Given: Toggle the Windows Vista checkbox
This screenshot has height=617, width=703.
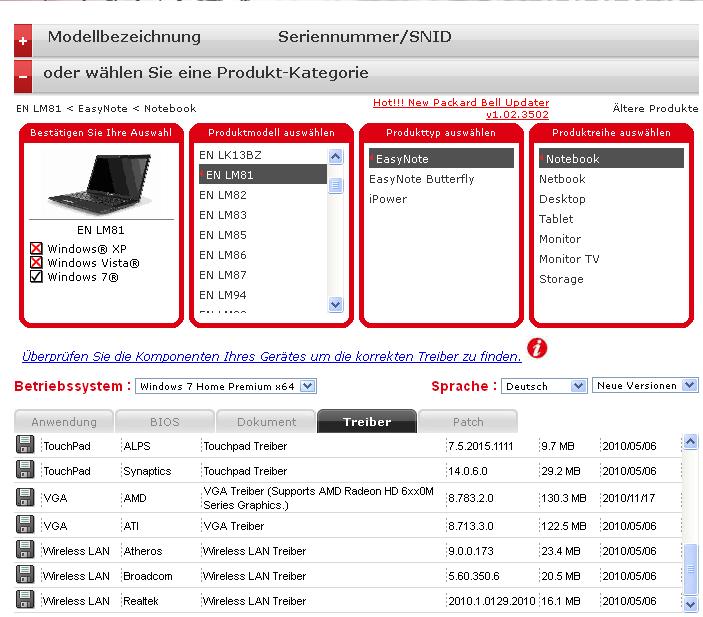Looking at the screenshot, I should (36, 262).
